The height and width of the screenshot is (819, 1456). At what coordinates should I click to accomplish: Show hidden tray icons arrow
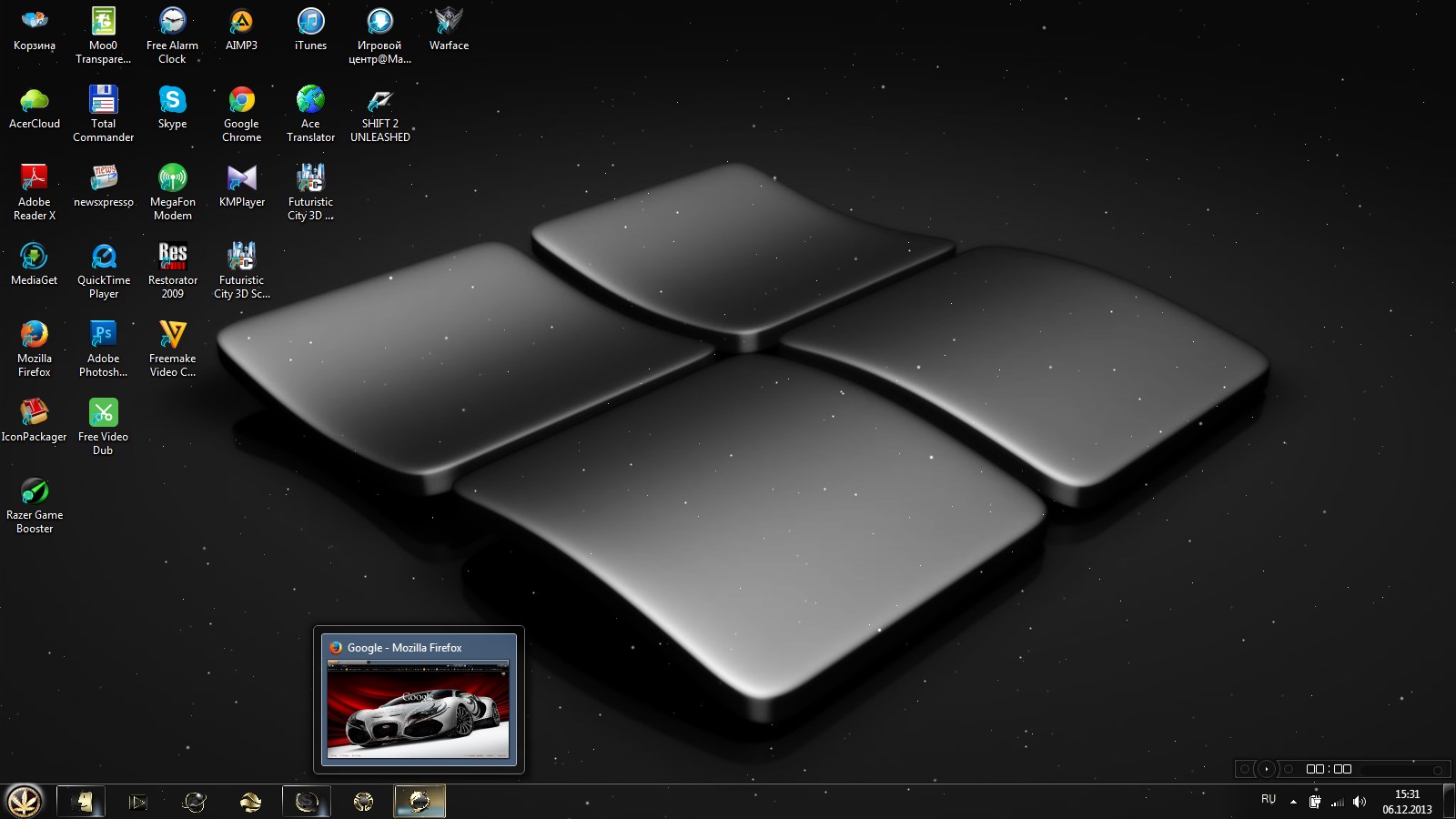click(1293, 802)
